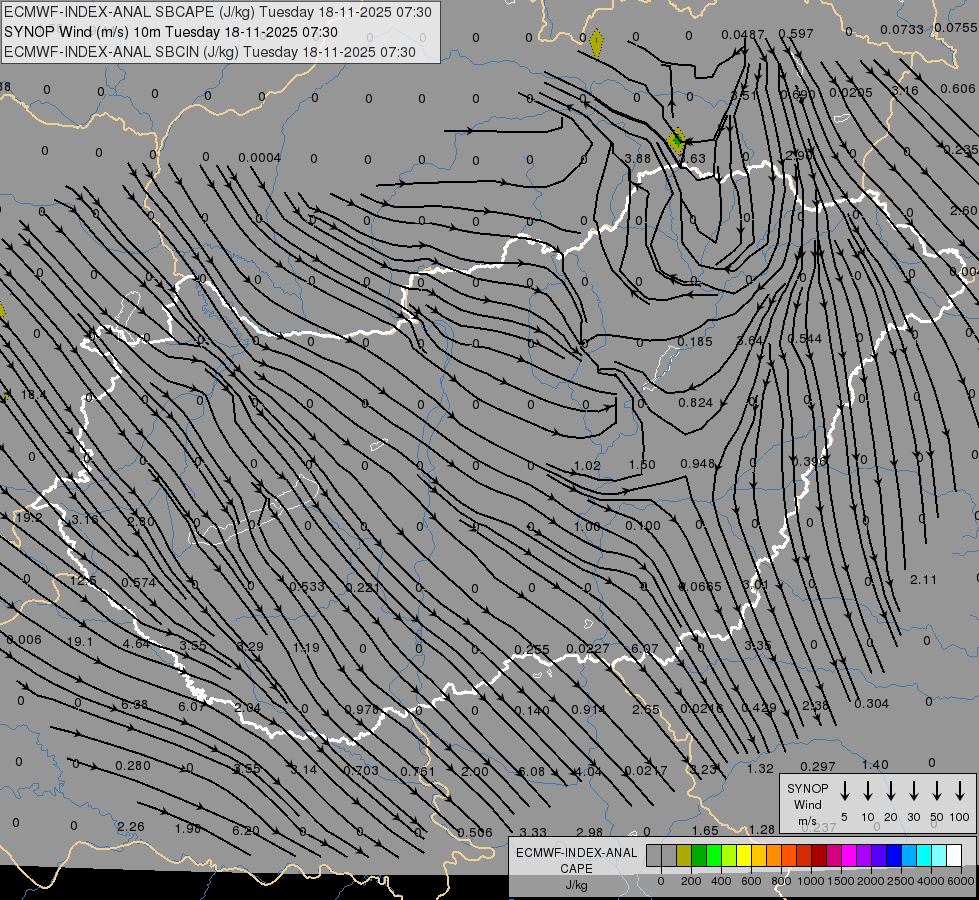This screenshot has height=900, width=979.
Task: Click the map value 2.11
Action: pyautogui.click(x=923, y=580)
